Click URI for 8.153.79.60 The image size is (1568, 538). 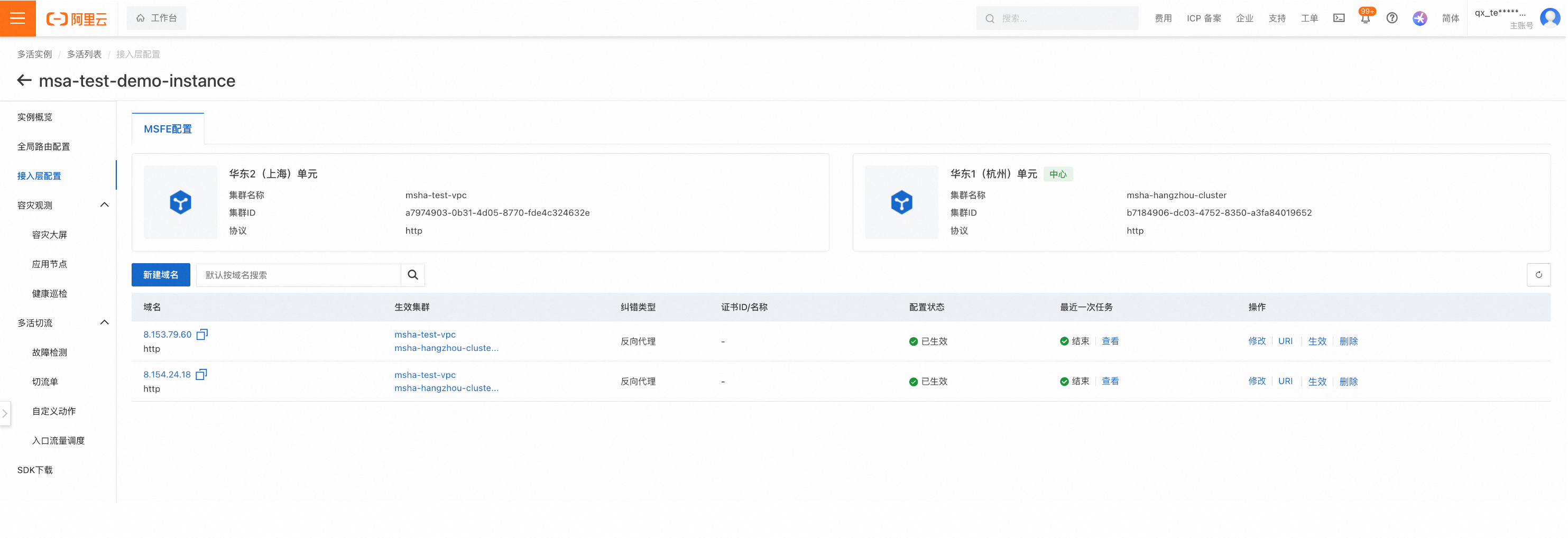click(1286, 341)
